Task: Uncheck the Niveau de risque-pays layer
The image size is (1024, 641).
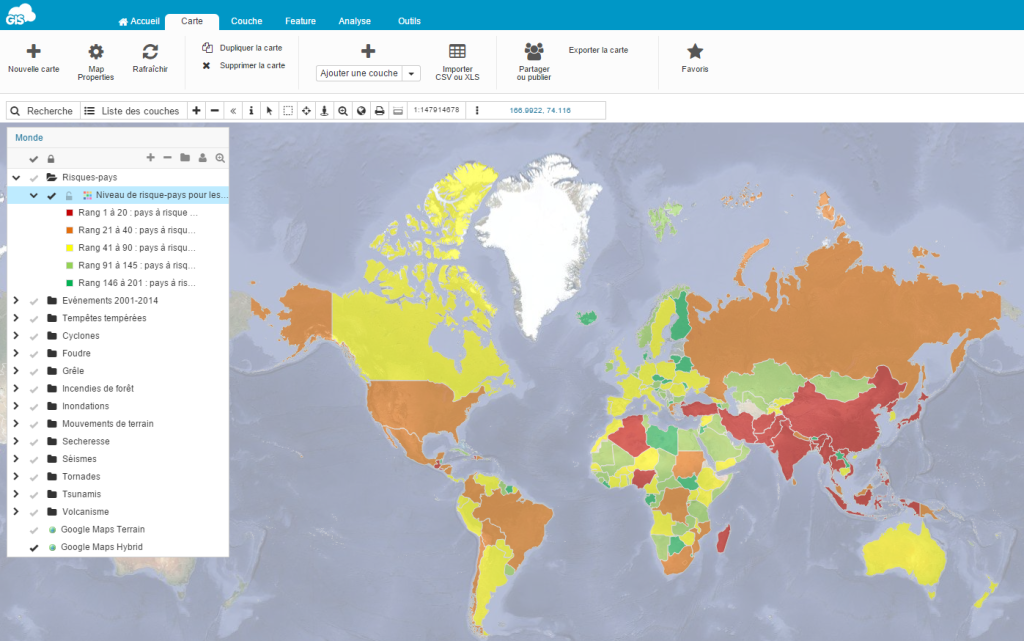Action: pyautogui.click(x=52, y=195)
